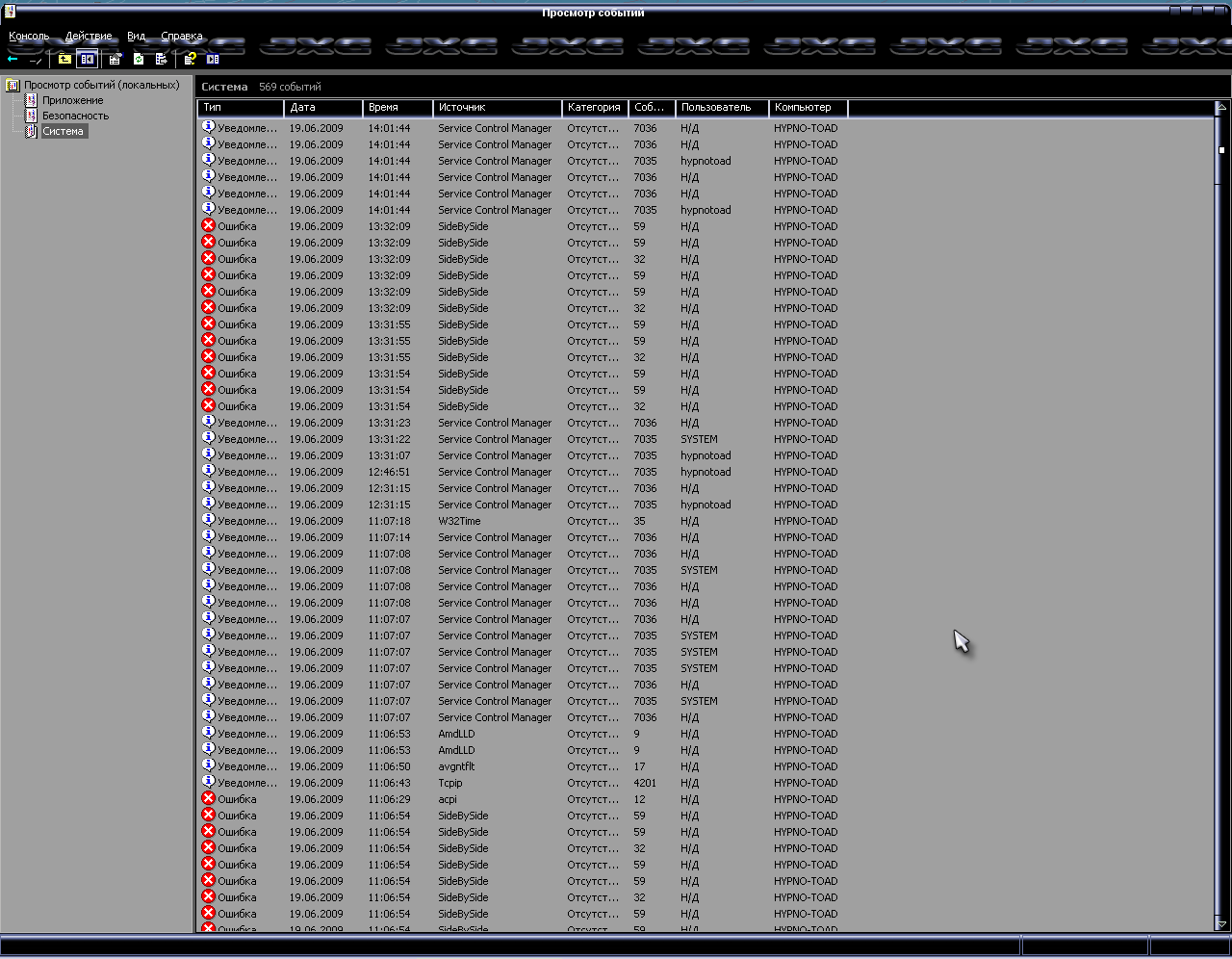Select the Приложение log in the tree
Screen dimensions: 1232x959
click(x=72, y=100)
